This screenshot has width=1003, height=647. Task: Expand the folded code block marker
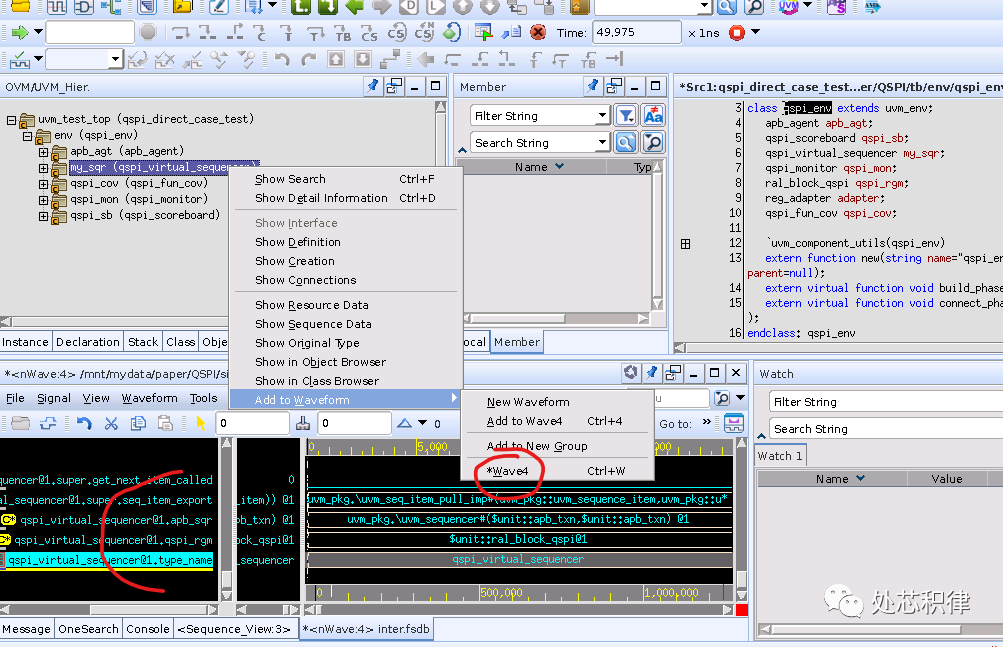[685, 243]
